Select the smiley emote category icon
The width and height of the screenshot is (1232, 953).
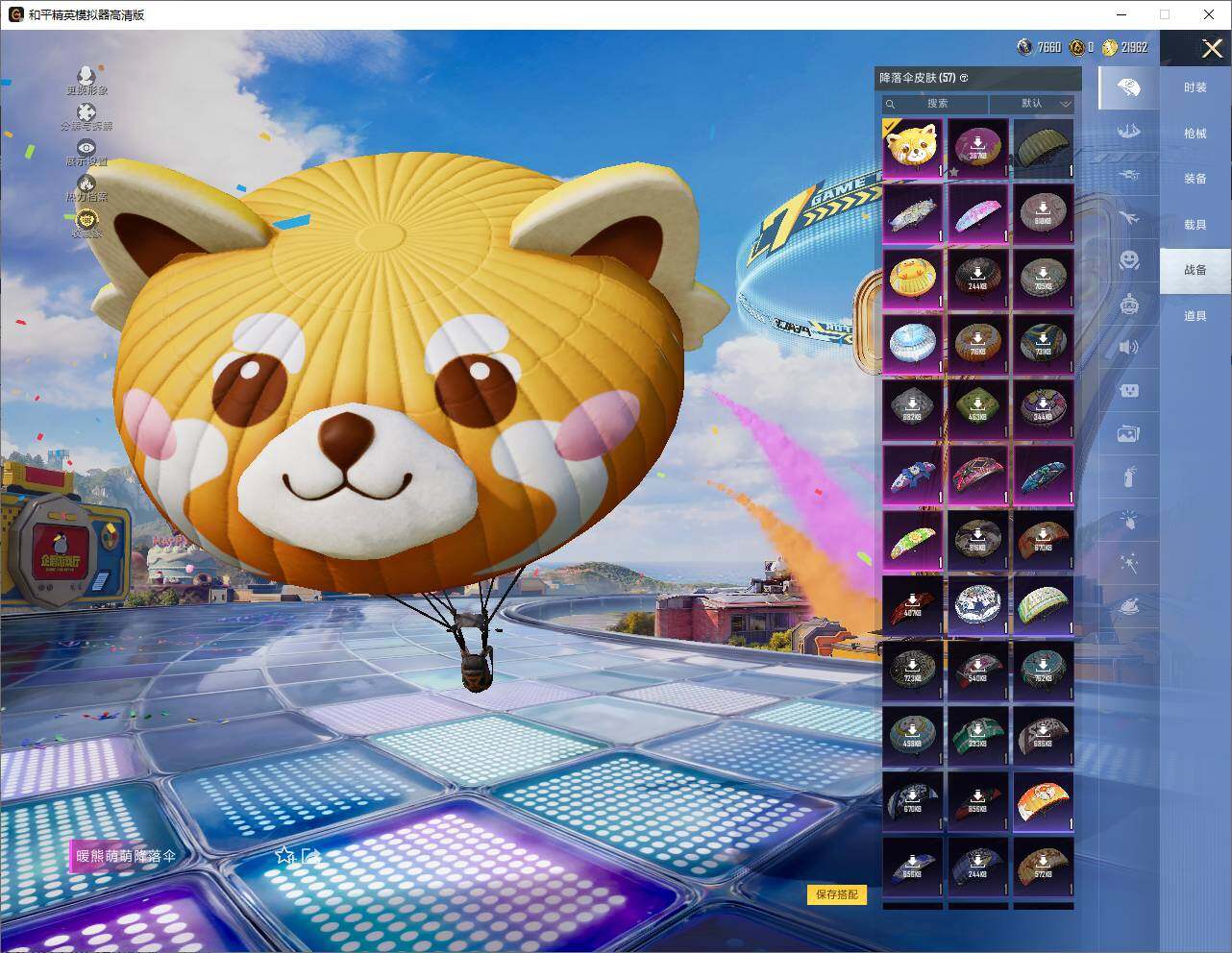(1129, 260)
